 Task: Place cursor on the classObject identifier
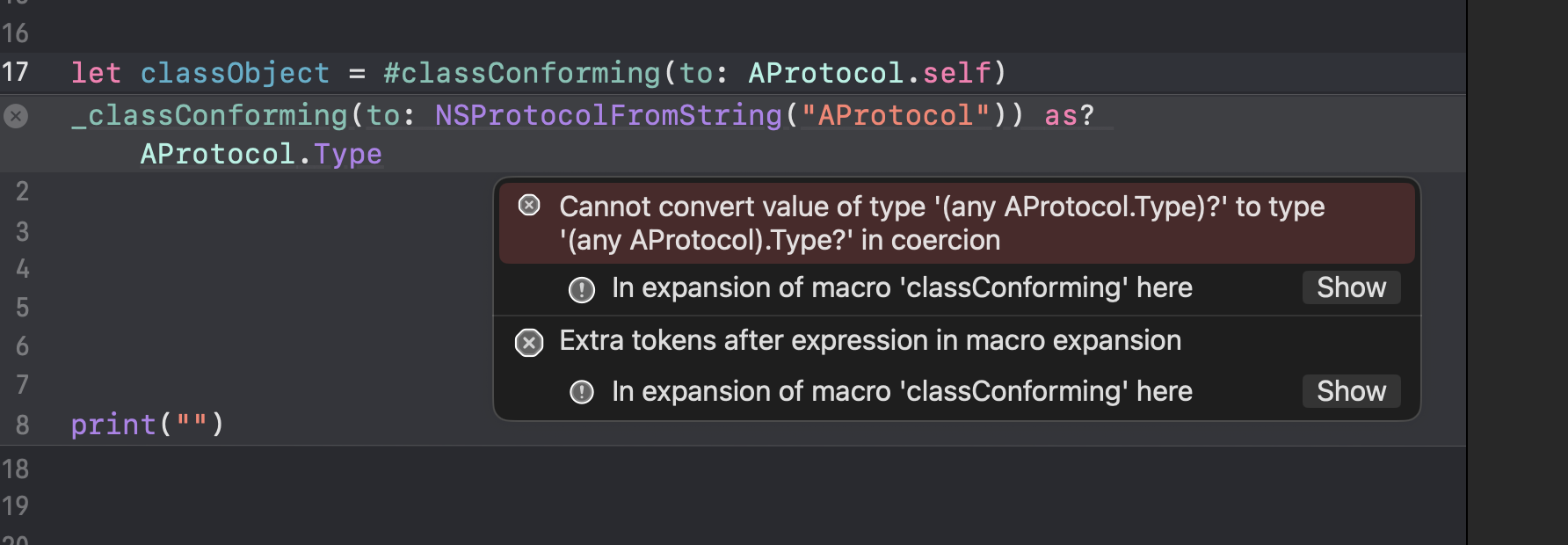[x=235, y=73]
